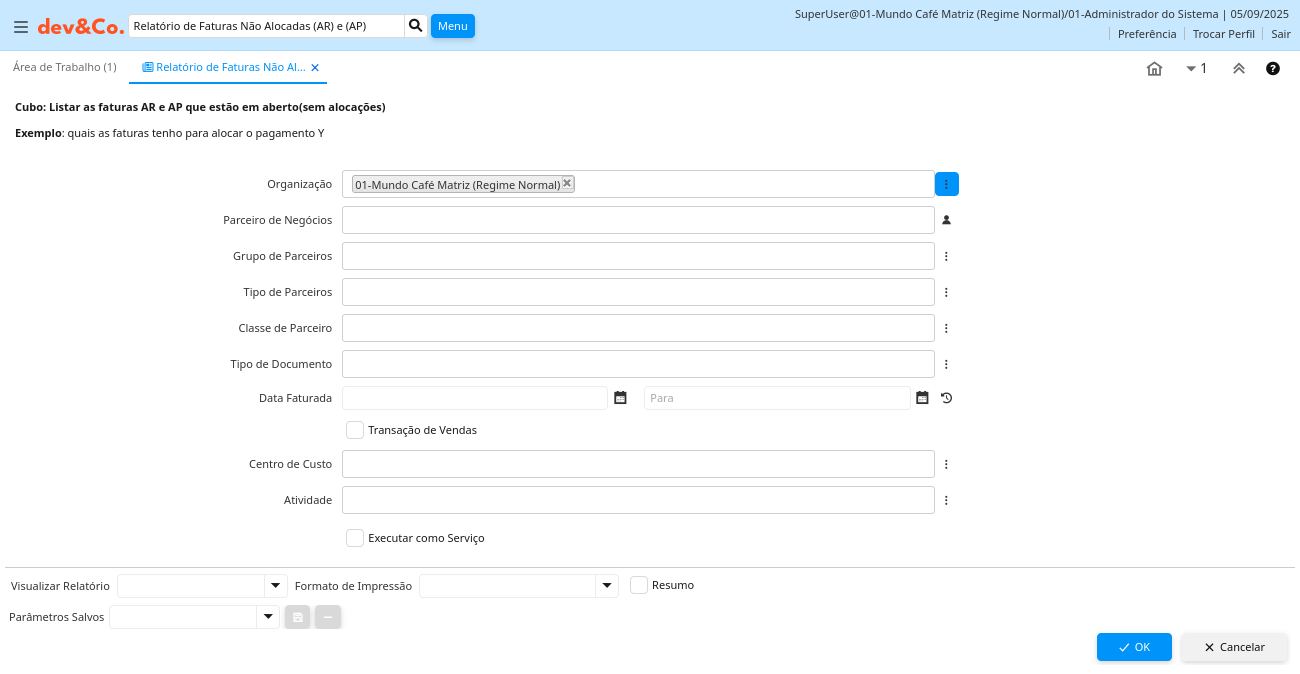Click the search magnifier icon

pyautogui.click(x=416, y=26)
